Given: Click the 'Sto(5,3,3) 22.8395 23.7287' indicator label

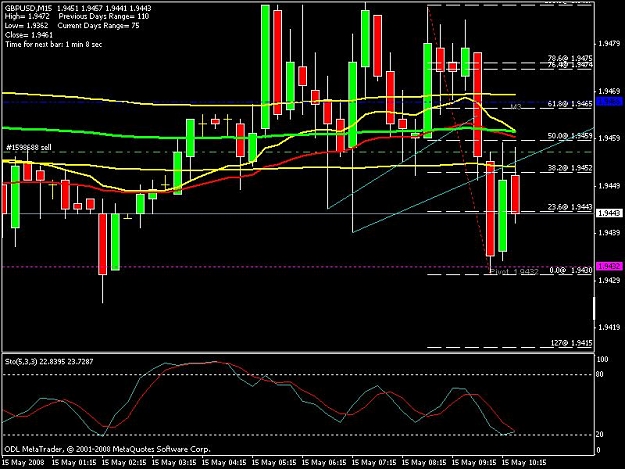Looking at the screenshot, I should [x=49, y=362].
